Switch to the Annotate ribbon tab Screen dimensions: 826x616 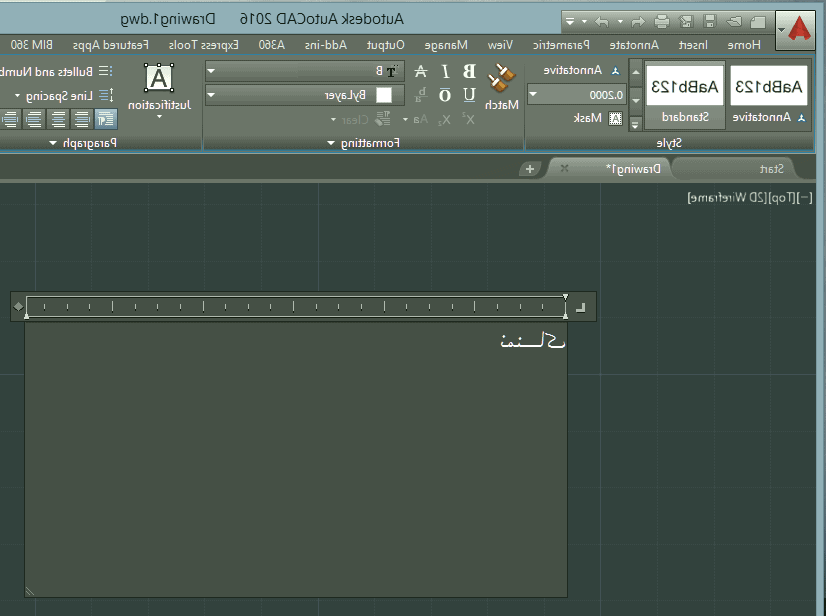click(x=634, y=45)
